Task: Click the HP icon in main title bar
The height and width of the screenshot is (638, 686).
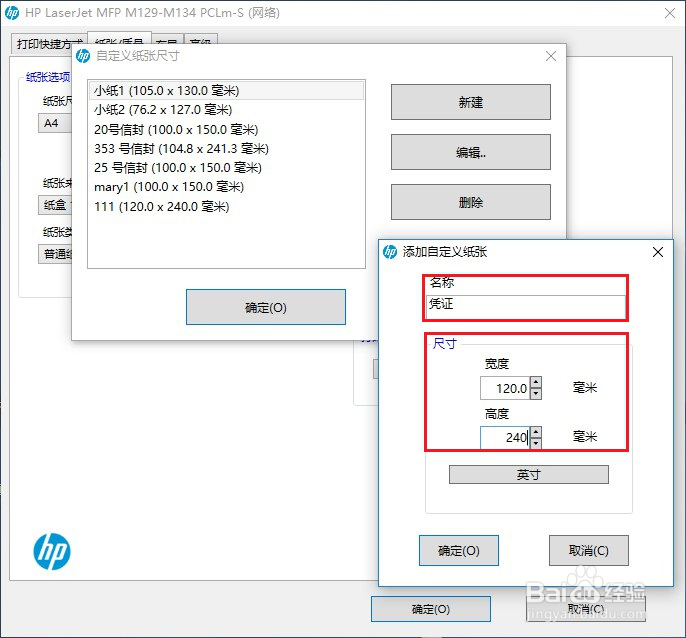Action: pyautogui.click(x=12, y=13)
